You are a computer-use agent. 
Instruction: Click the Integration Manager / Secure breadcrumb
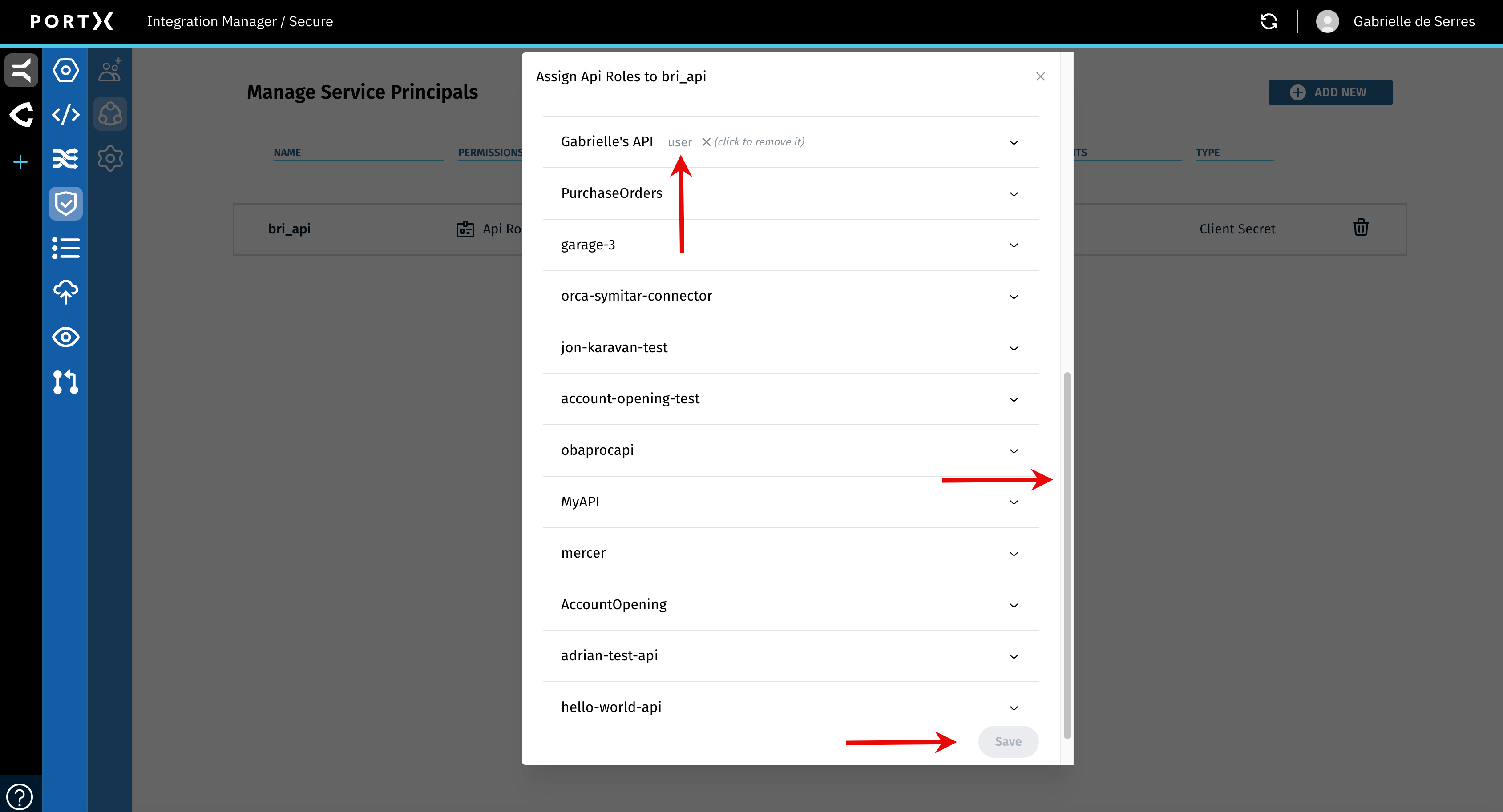pos(240,22)
